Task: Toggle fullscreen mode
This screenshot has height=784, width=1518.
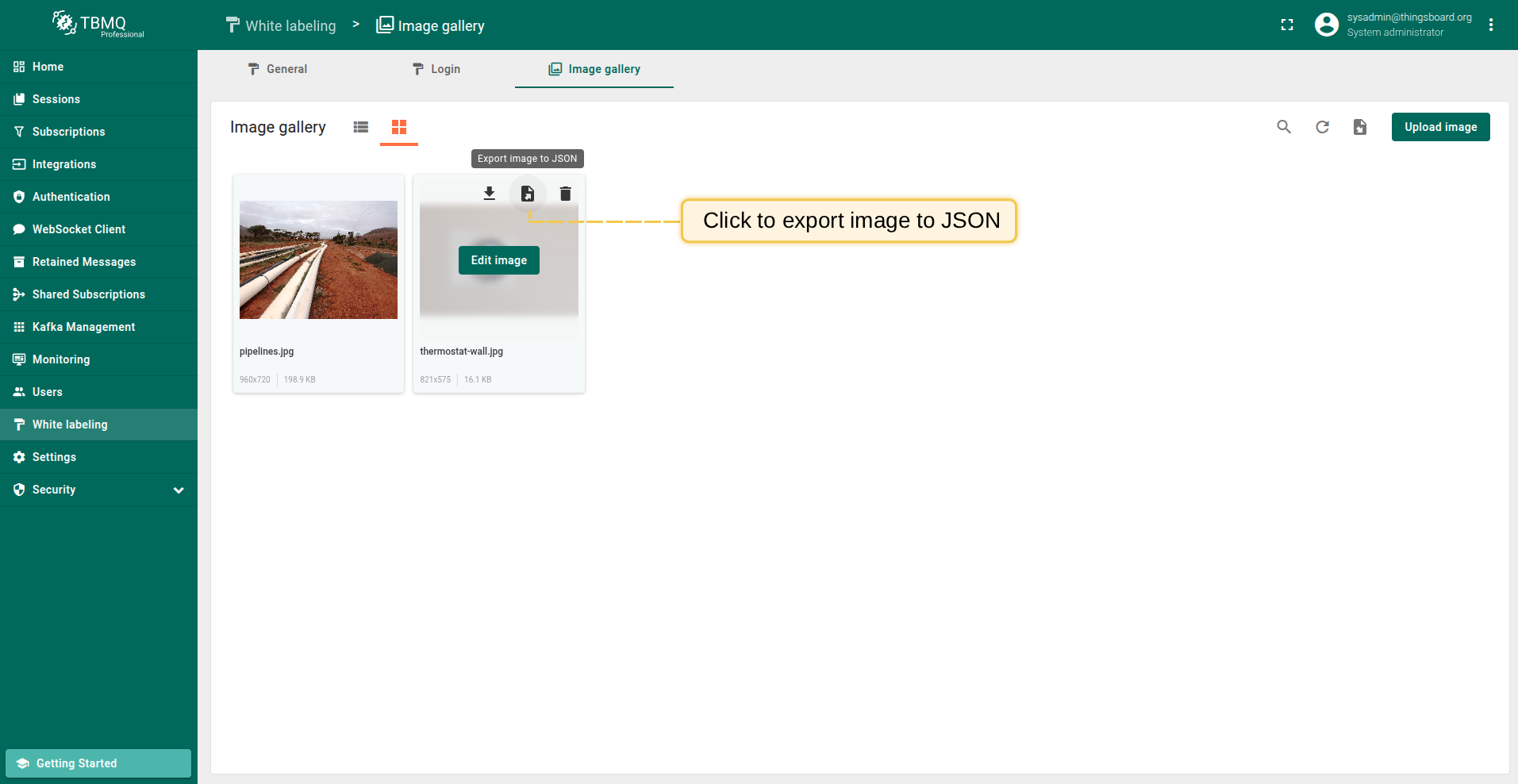Action: (1287, 25)
